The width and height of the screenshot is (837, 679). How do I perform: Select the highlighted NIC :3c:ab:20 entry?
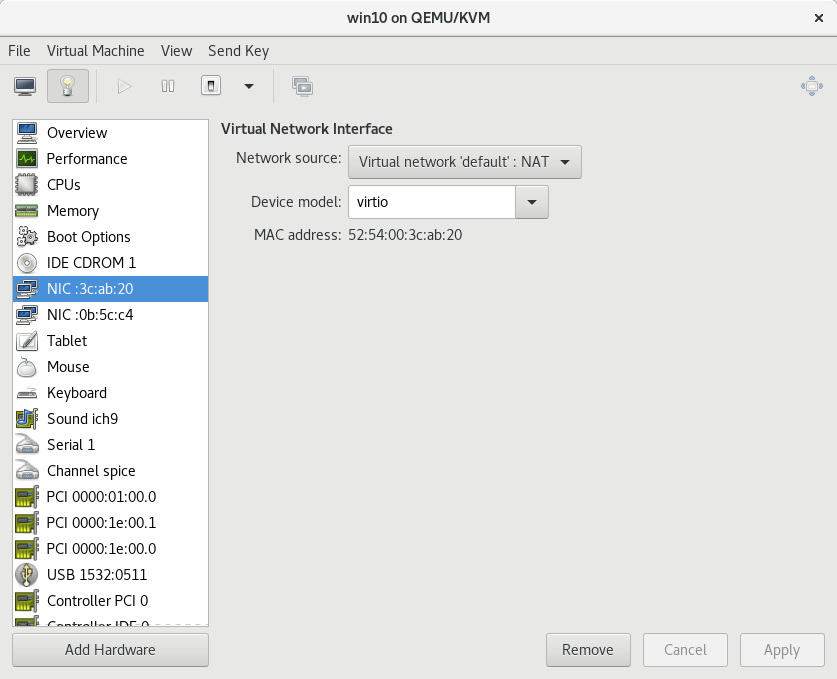[x=110, y=289]
